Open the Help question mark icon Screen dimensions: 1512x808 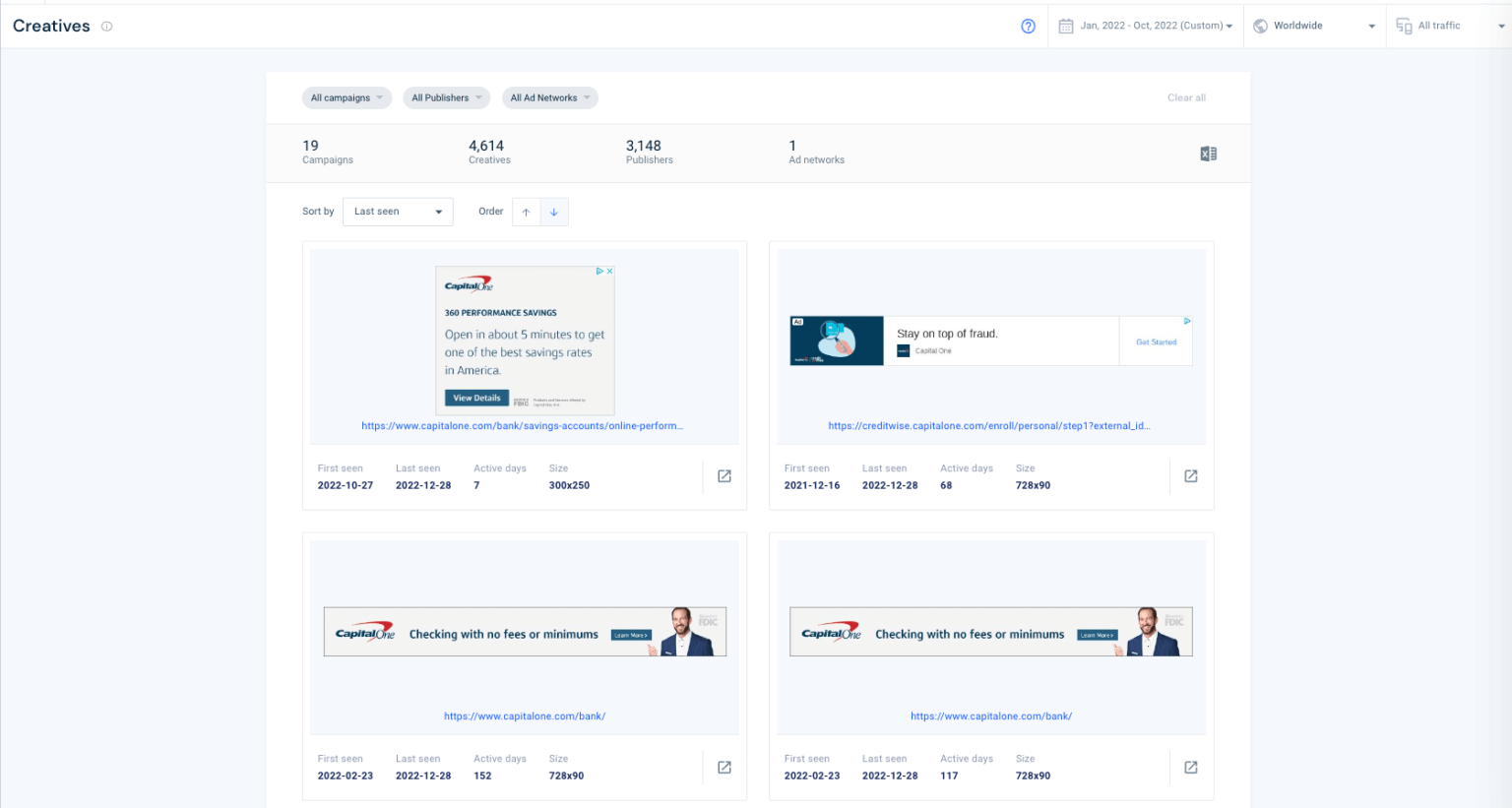click(1029, 26)
